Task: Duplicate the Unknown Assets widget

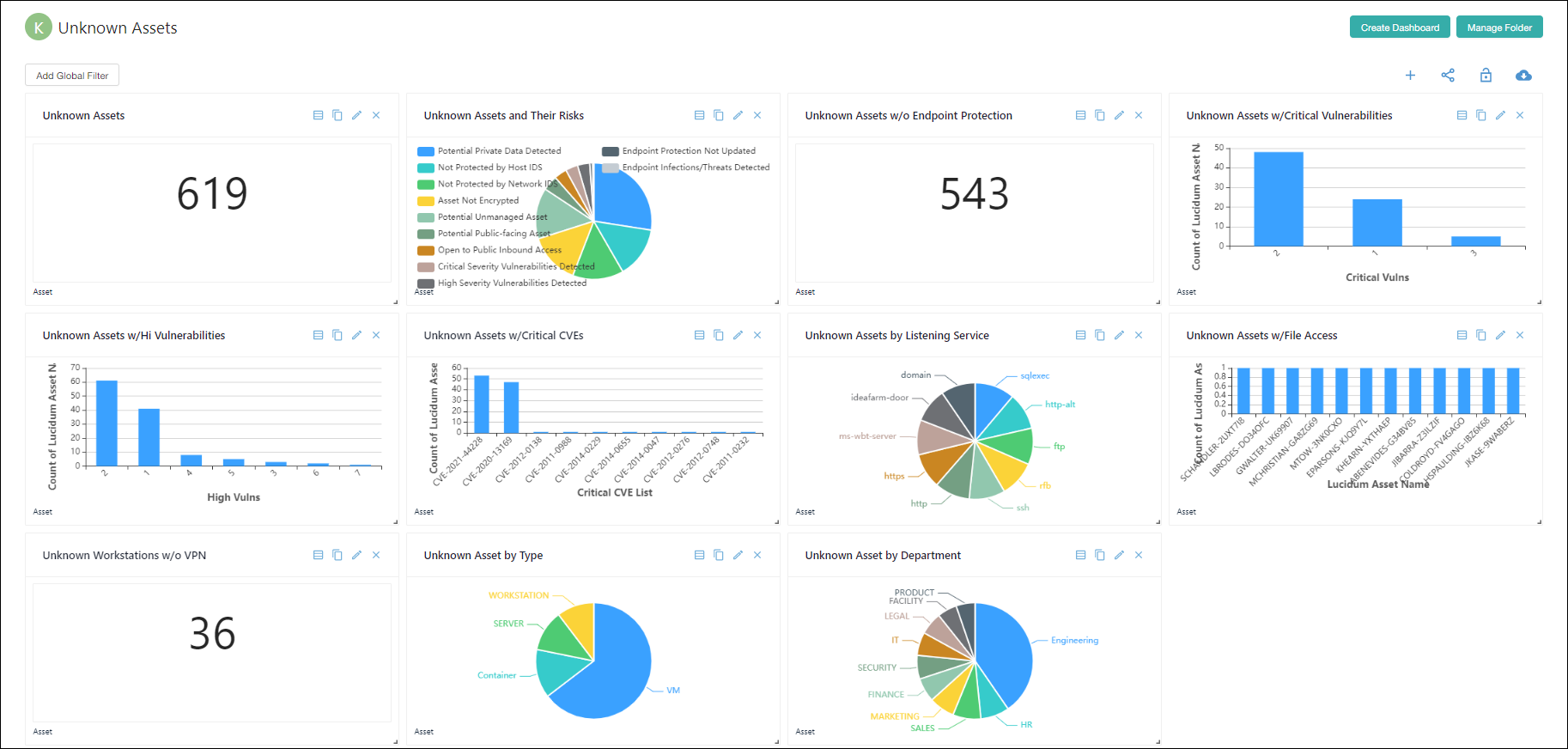Action: [337, 115]
